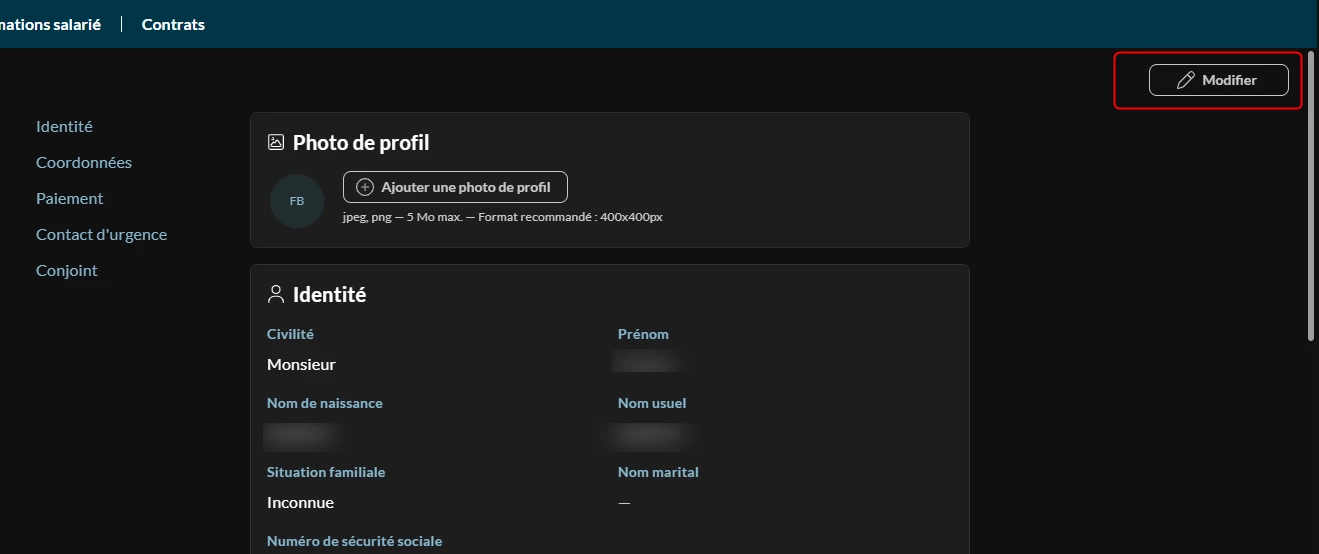
Task: Click the Inconnue situation familiale value
Action: (300, 503)
